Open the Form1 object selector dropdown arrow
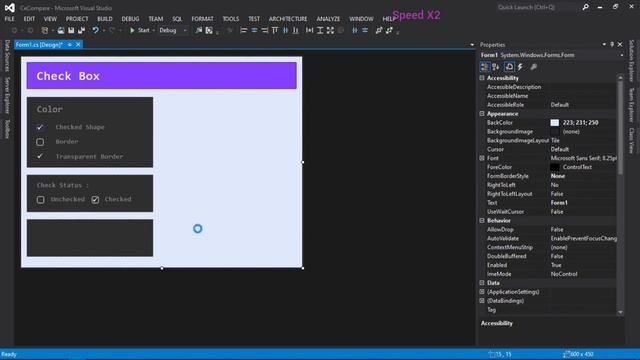The height and width of the screenshot is (360, 640). click(x=621, y=55)
